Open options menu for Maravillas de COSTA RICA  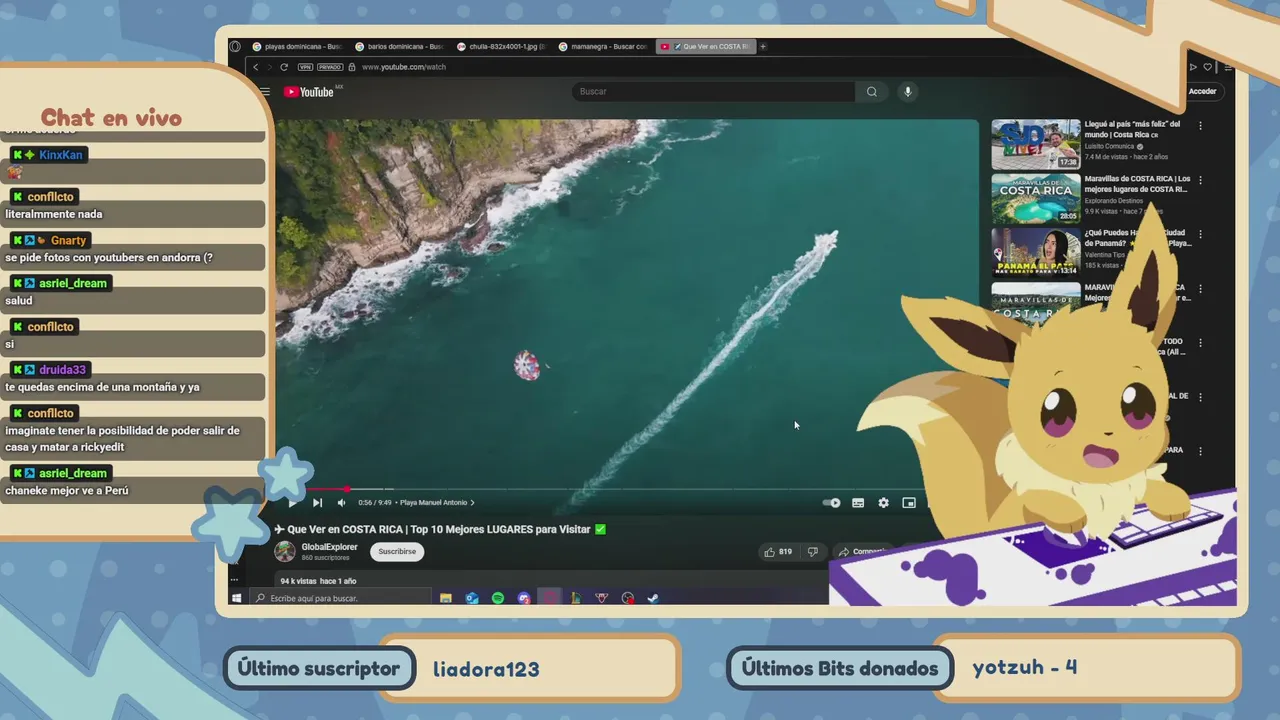click(1201, 180)
